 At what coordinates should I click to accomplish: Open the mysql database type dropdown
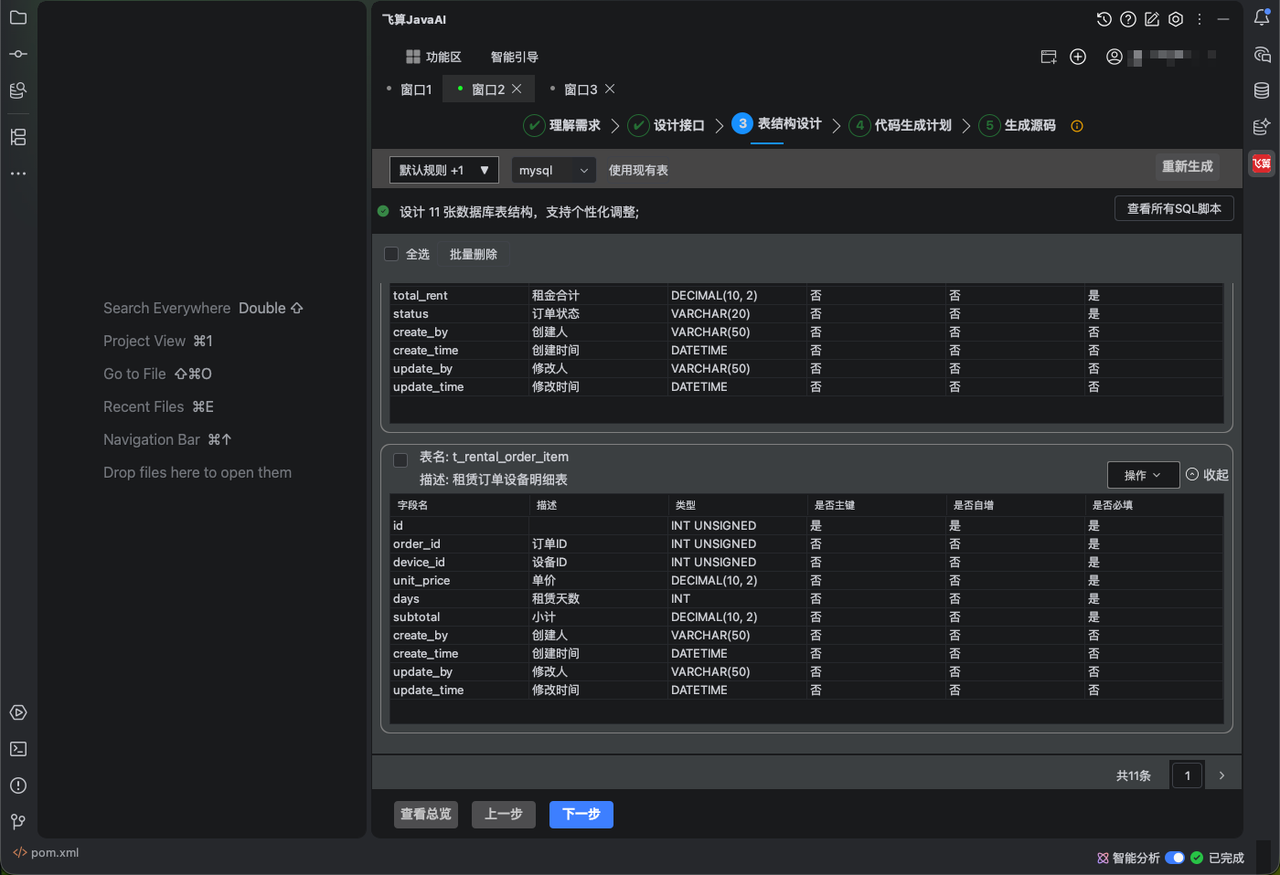[x=554, y=170]
